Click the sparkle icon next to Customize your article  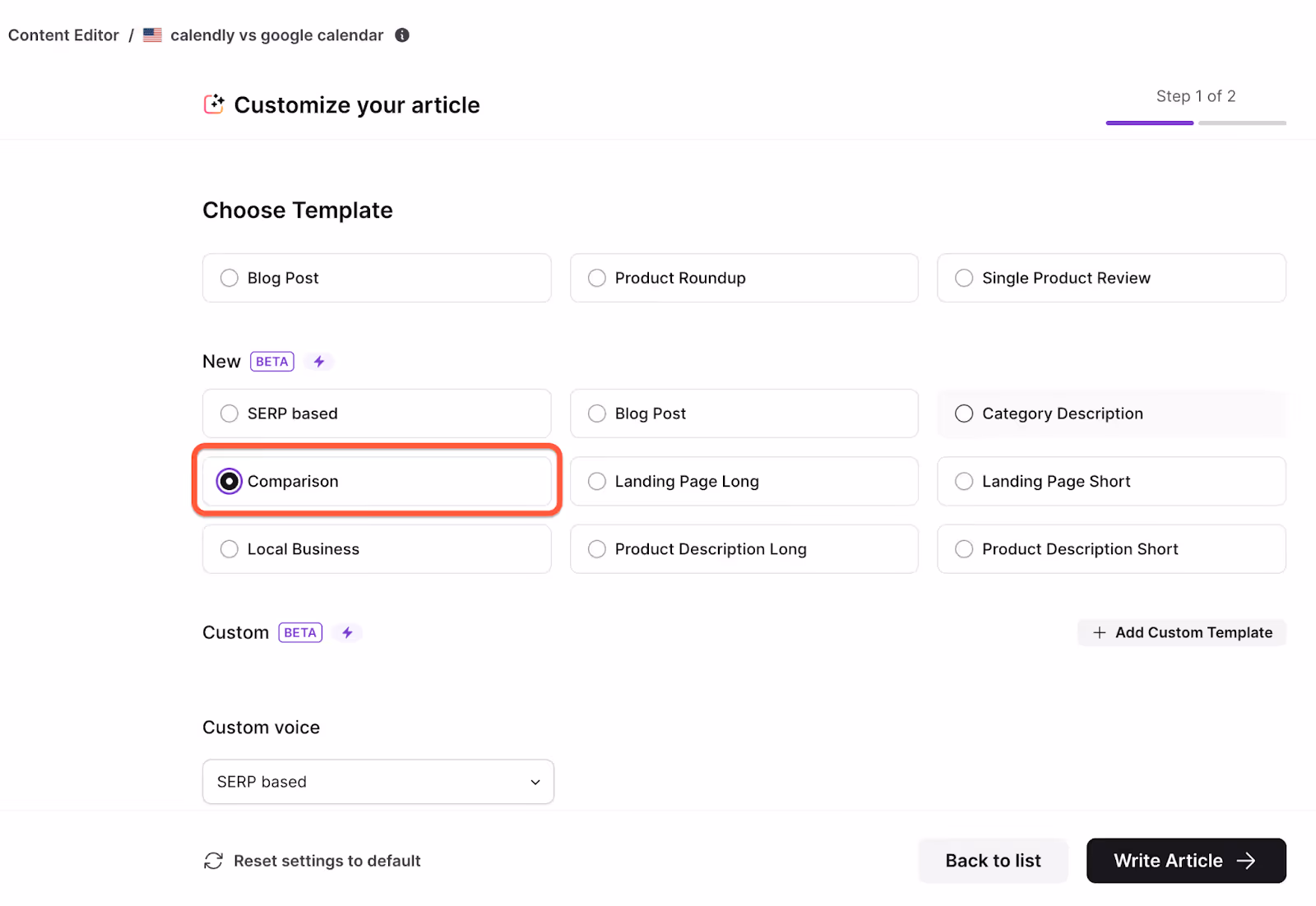pyautogui.click(x=214, y=104)
